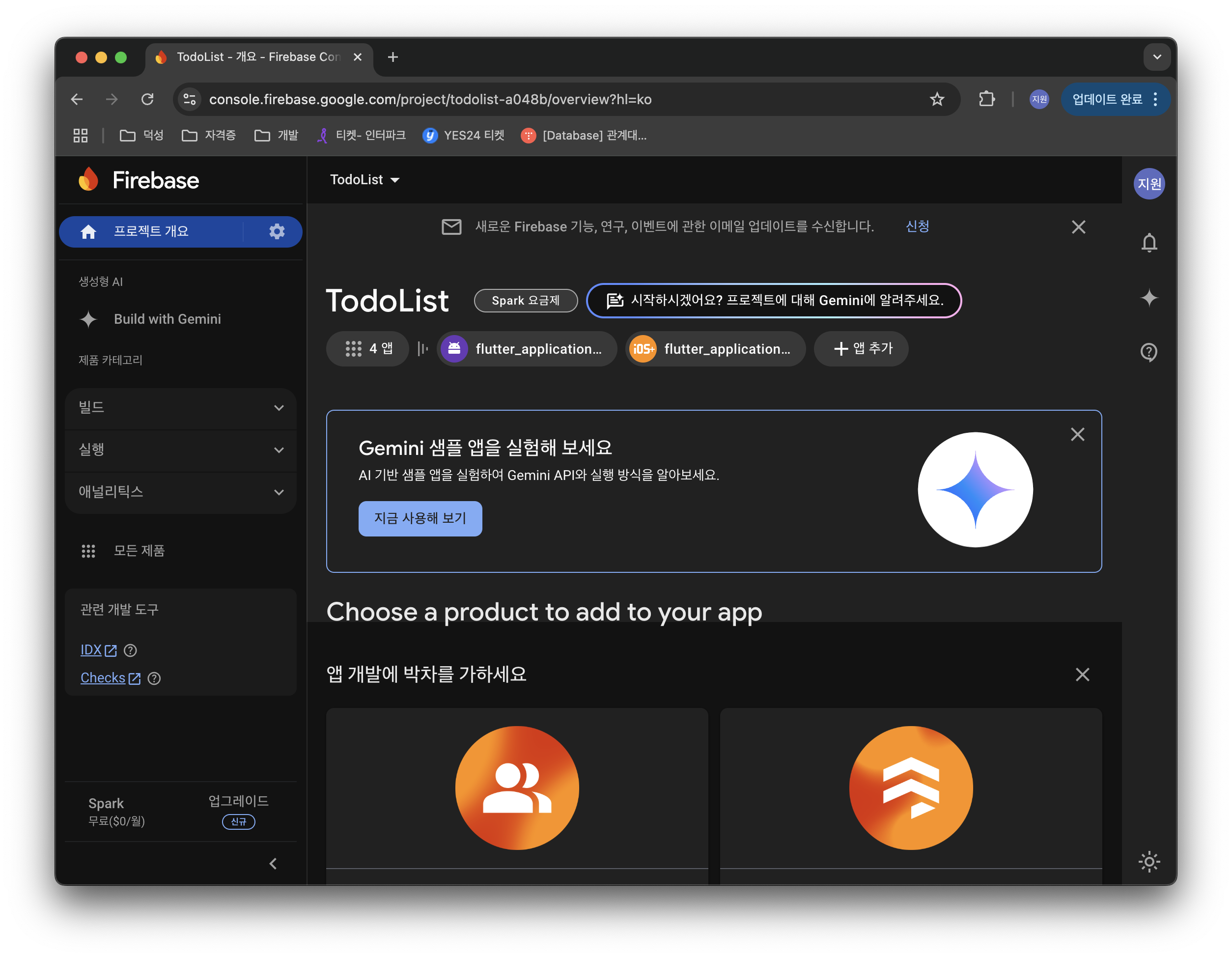Toggle the theme with the sun icon
The width and height of the screenshot is (1232, 958).
tap(1148, 862)
